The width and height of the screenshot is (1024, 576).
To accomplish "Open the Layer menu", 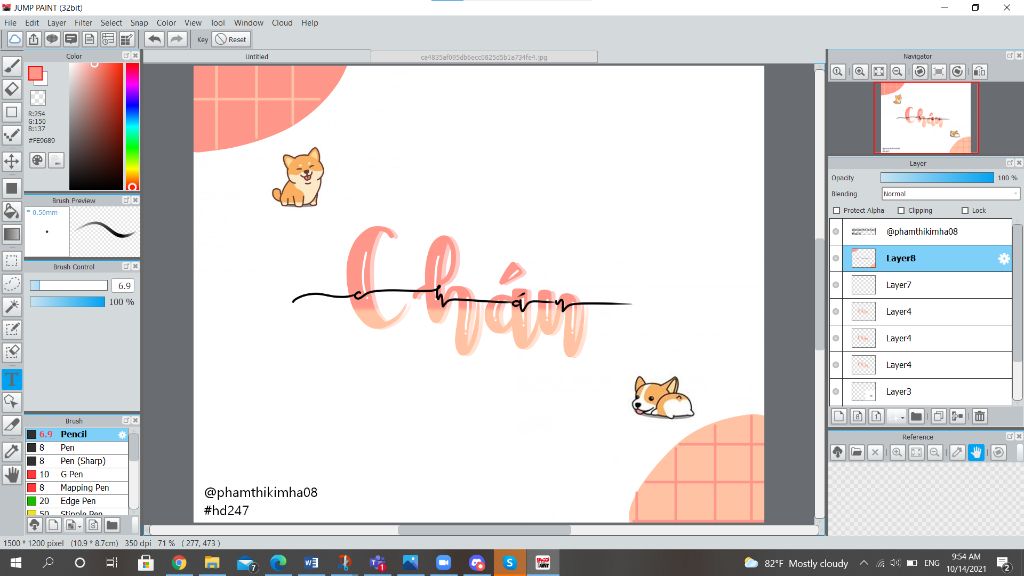I will click(57, 23).
